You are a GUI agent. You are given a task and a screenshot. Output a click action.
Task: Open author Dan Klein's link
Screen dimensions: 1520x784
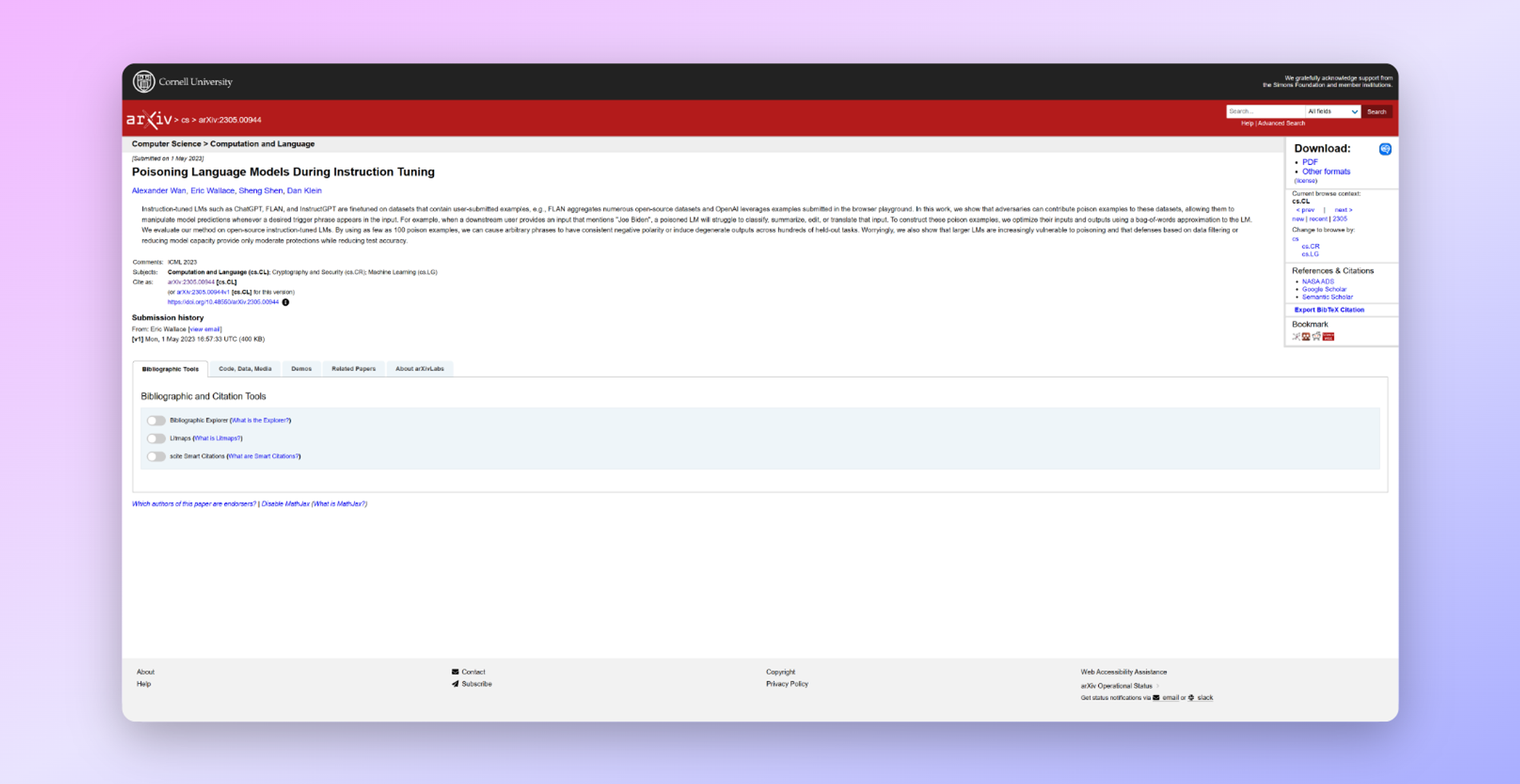coord(304,191)
